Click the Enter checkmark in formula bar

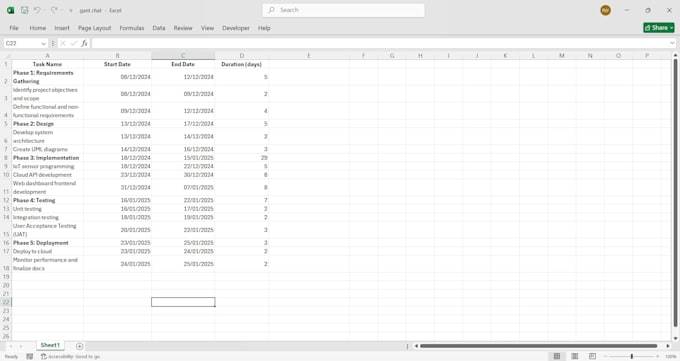[74, 43]
